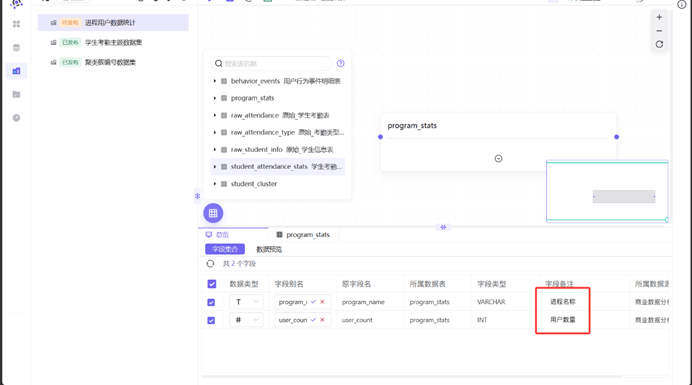Confirm the program_ alias with blue checkmark
This screenshot has width=692, height=385.
click(x=313, y=302)
